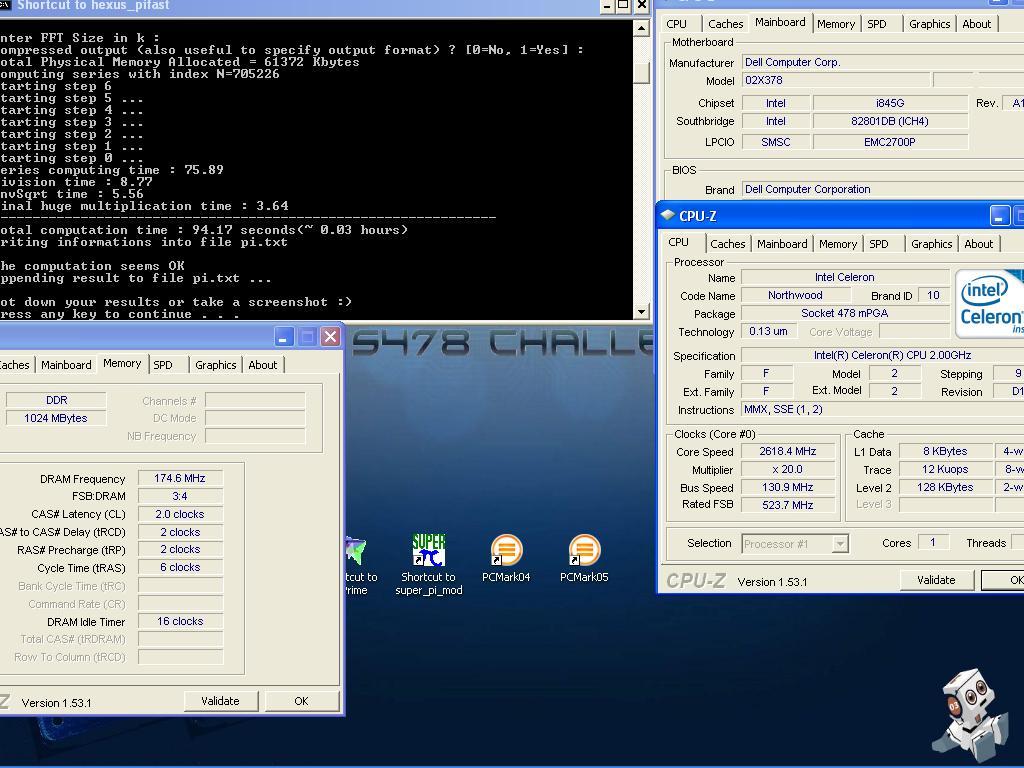Open the Prime shortcut icon on desktop
The width and height of the screenshot is (1024, 768).
tap(358, 564)
